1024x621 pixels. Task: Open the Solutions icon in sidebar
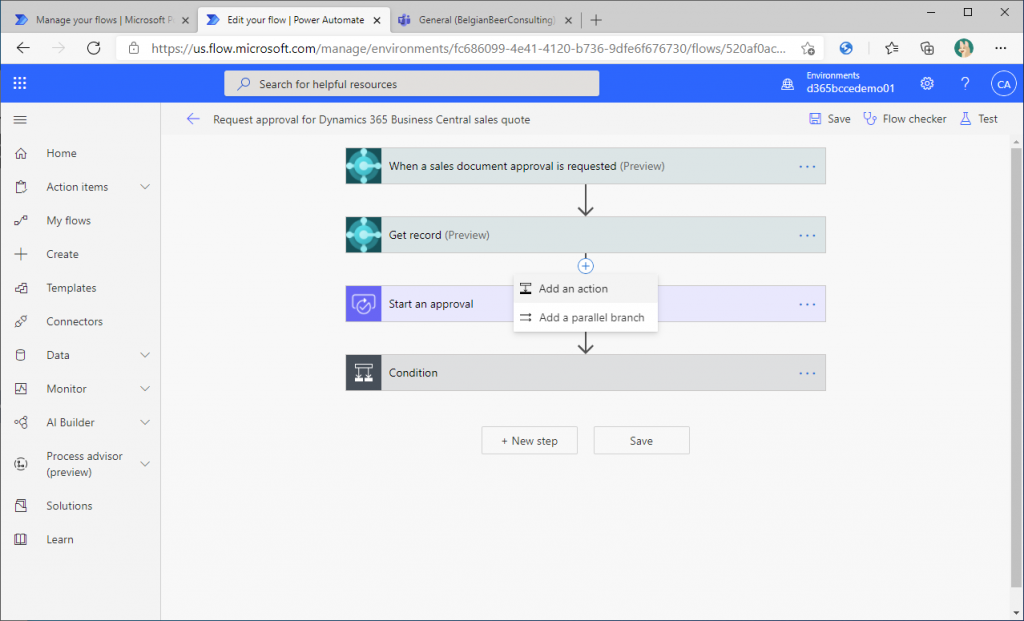click(21, 505)
